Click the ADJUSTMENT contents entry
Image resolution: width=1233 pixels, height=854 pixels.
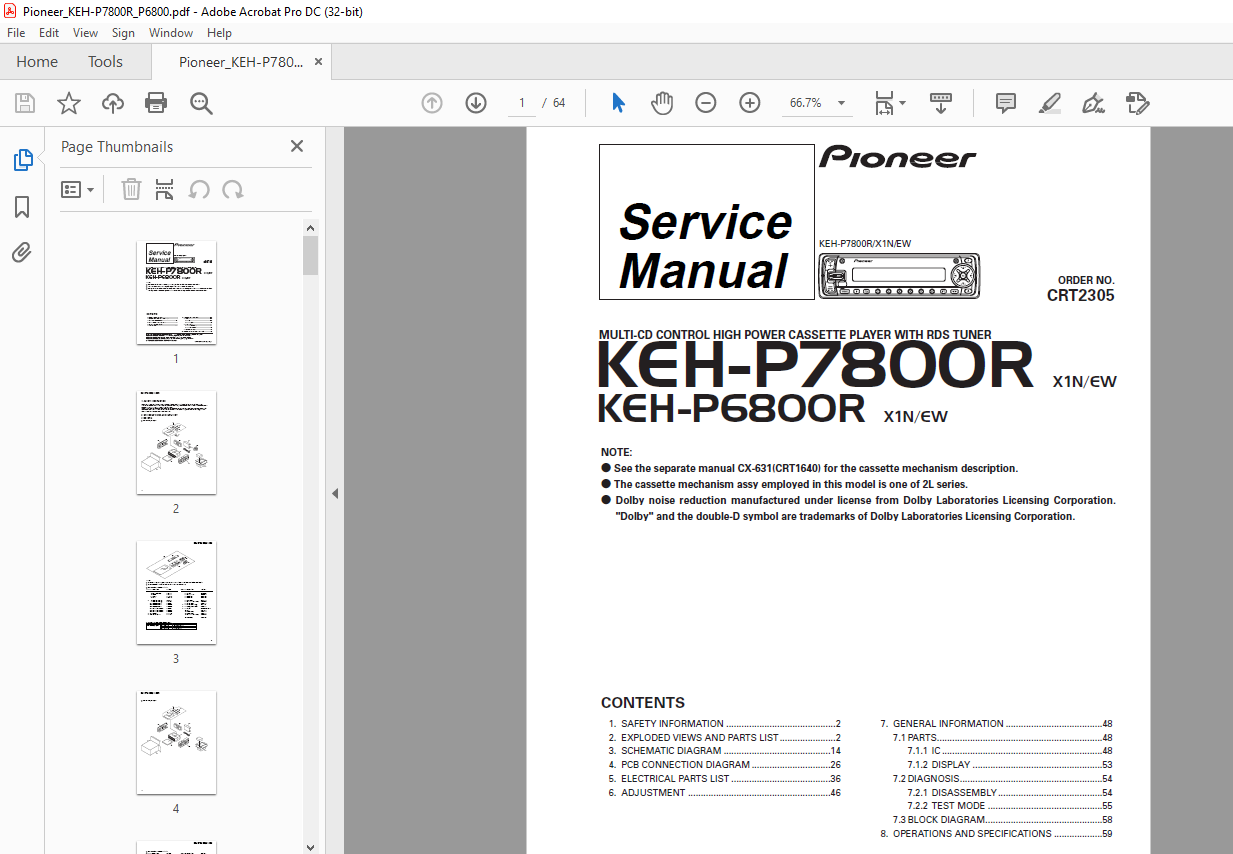point(725,793)
